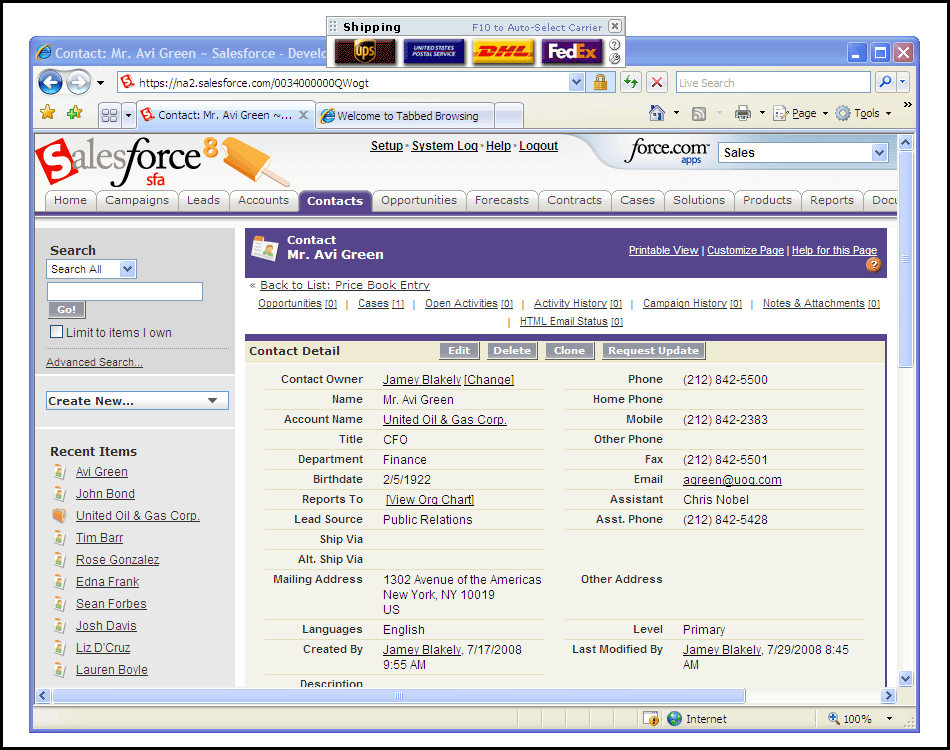Screen dimensions: 950x750
Task: Click the Go! search button
Action: [x=67, y=310]
